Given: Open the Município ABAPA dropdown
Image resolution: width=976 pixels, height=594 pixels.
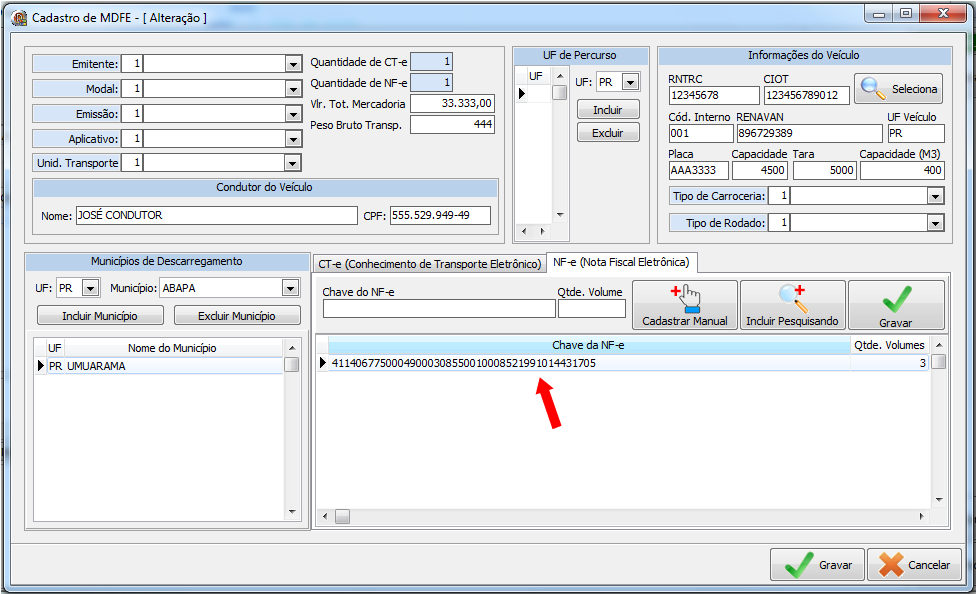Looking at the screenshot, I should pos(290,288).
